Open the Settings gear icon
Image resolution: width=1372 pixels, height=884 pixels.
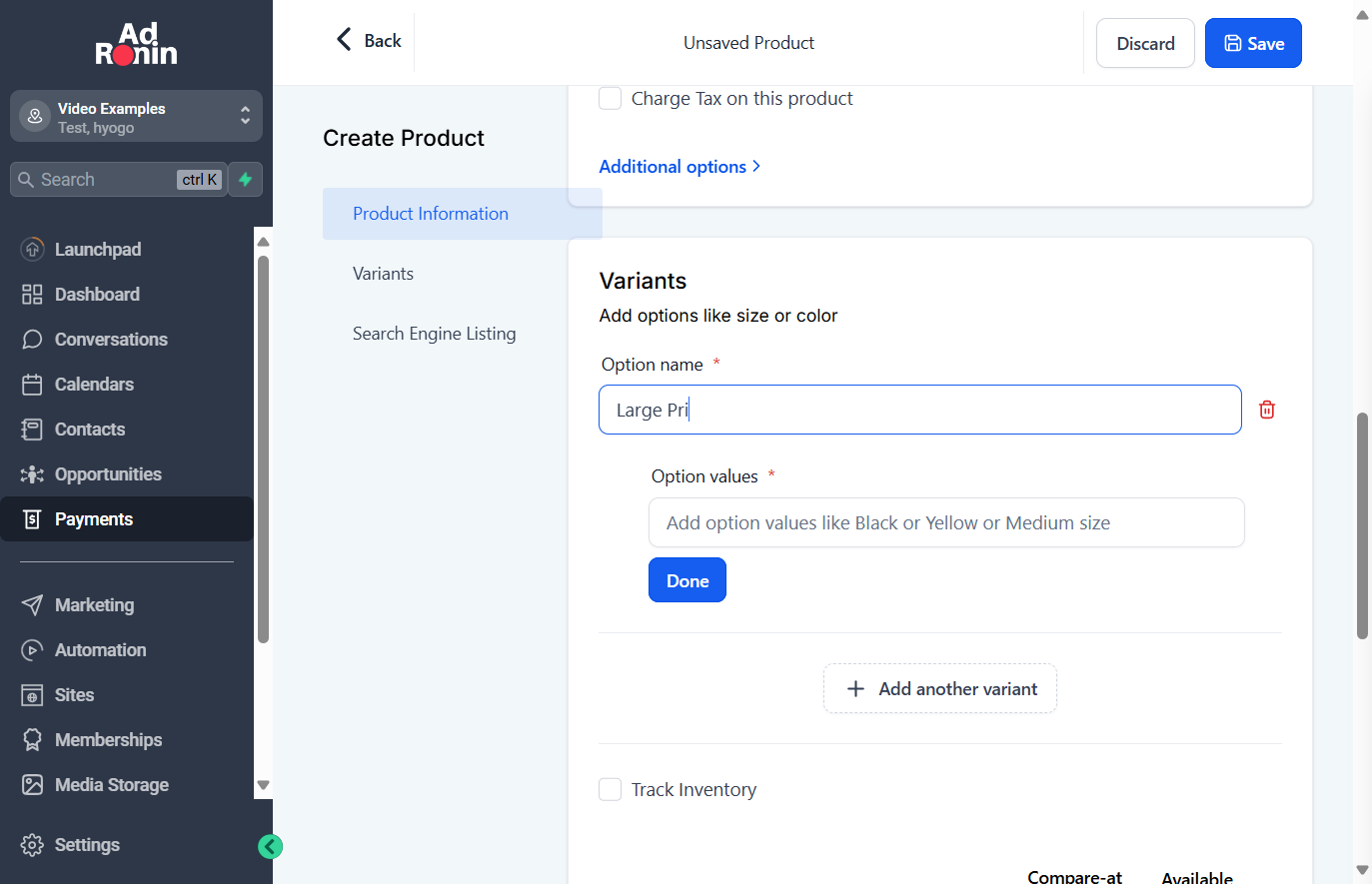(x=32, y=844)
